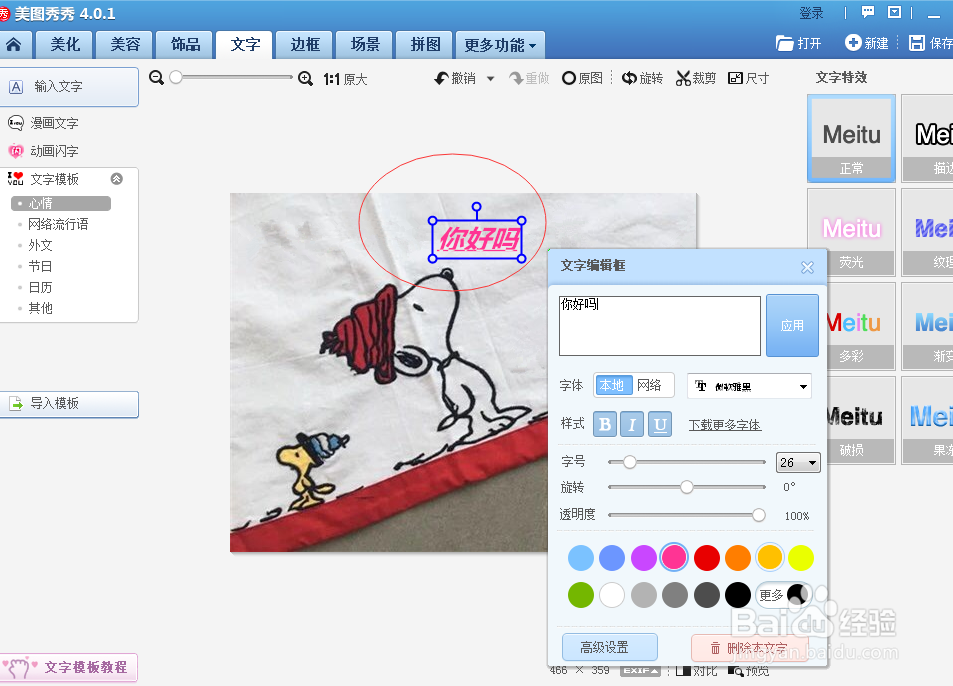Select the 日历 template category
This screenshot has height=686, width=953.
(x=40, y=287)
